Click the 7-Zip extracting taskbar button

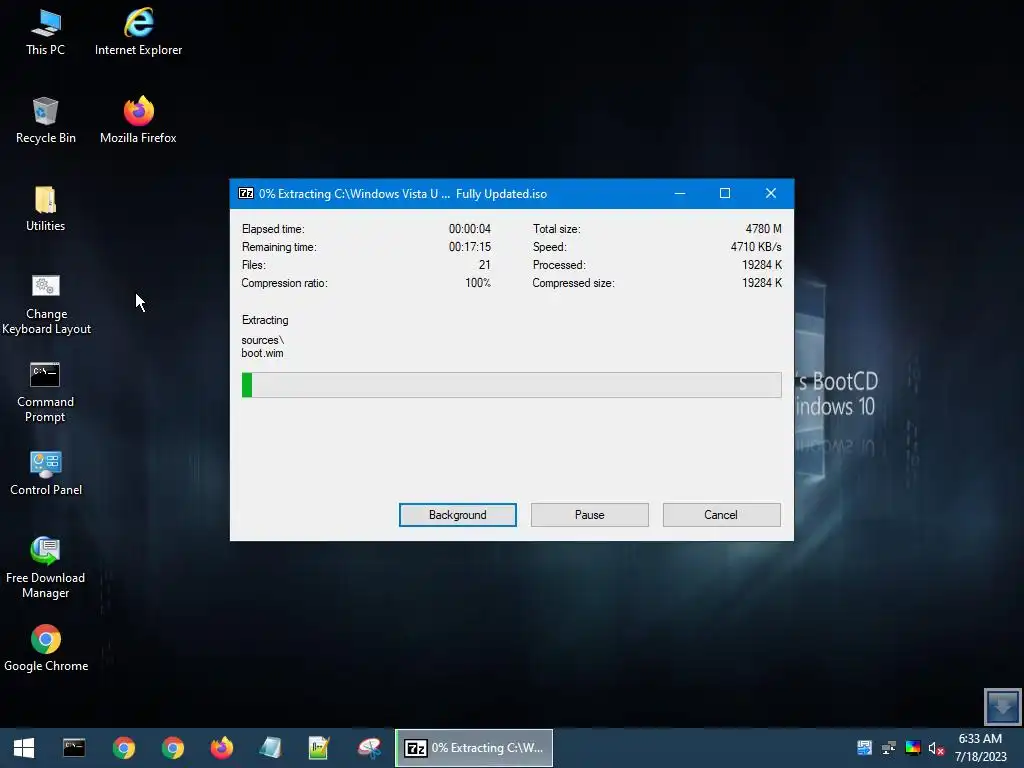(474, 748)
